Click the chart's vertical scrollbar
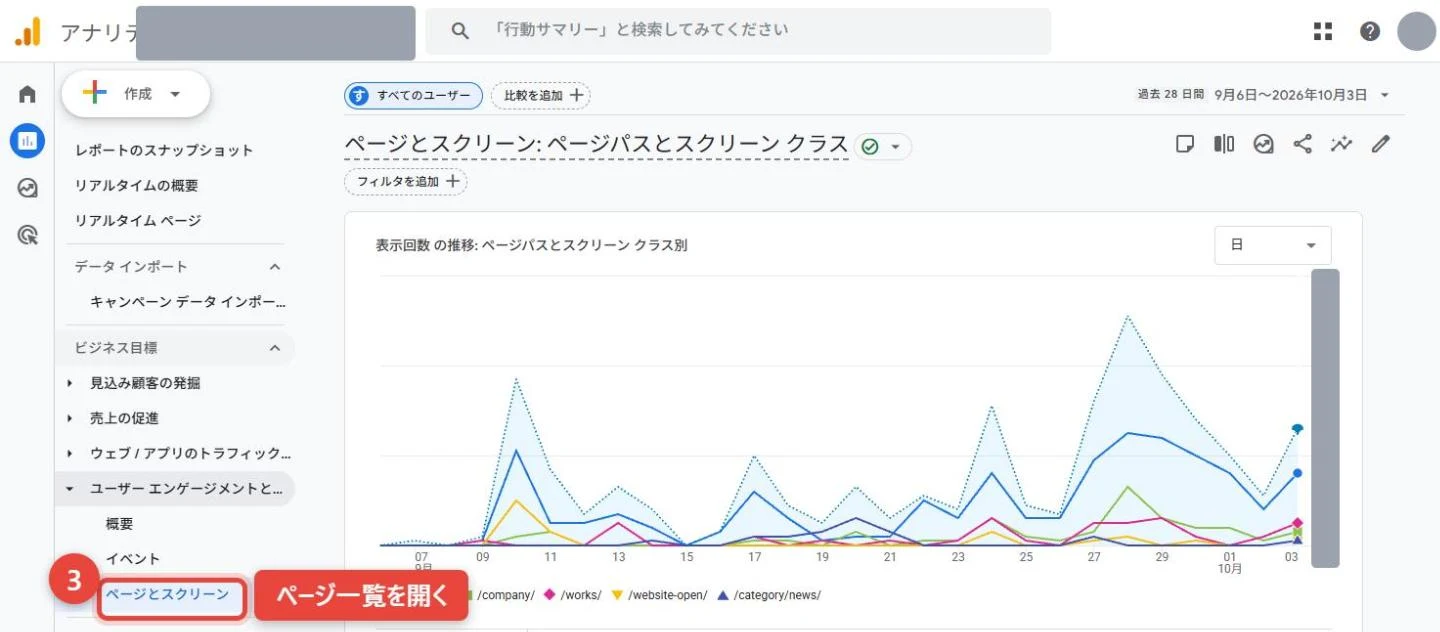This screenshot has height=632, width=1440. [x=1325, y=418]
